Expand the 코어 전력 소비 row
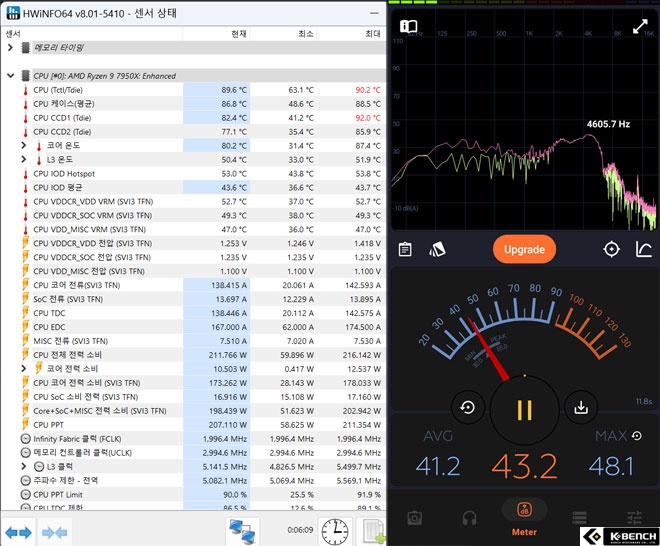 (24, 368)
